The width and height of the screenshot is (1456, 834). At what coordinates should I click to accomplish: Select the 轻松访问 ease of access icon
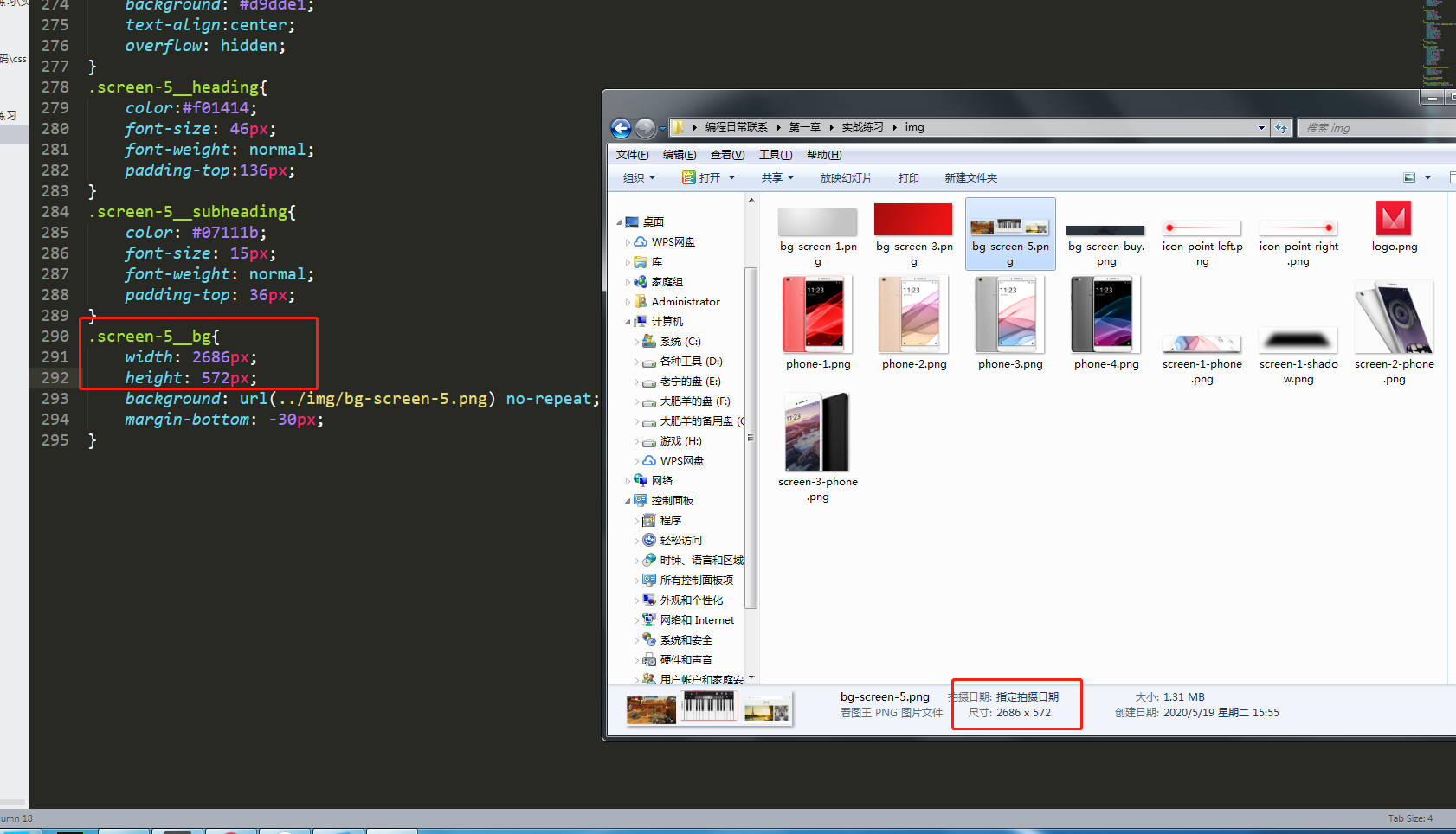pos(649,541)
